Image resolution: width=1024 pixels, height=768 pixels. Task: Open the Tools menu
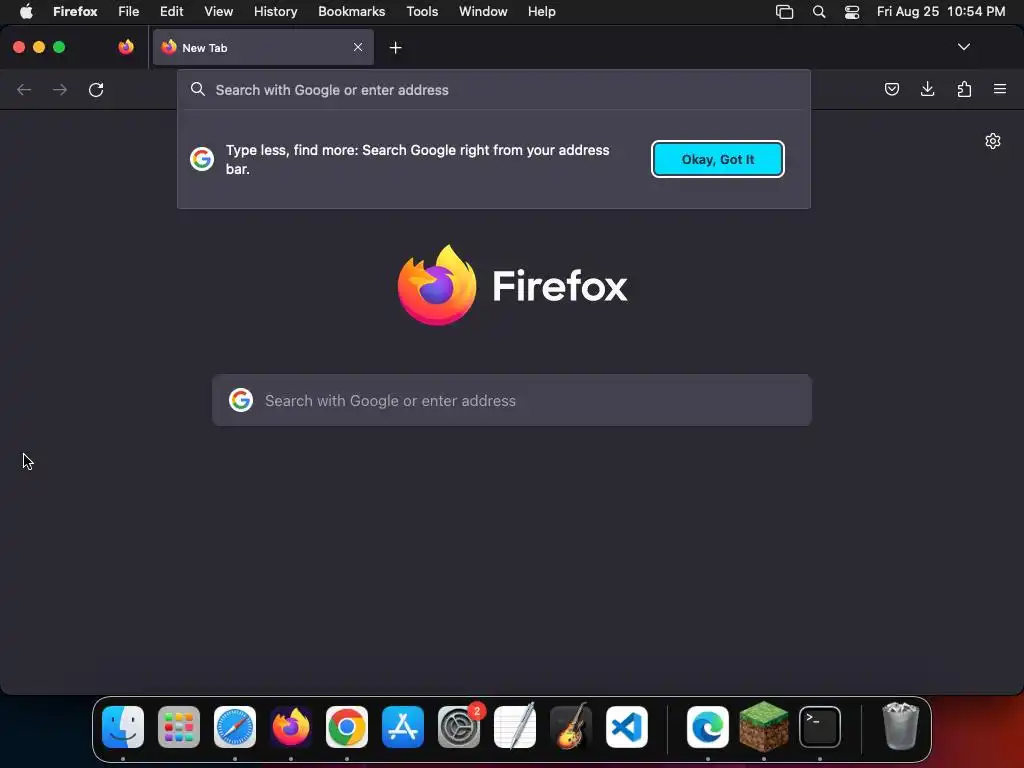(x=422, y=12)
